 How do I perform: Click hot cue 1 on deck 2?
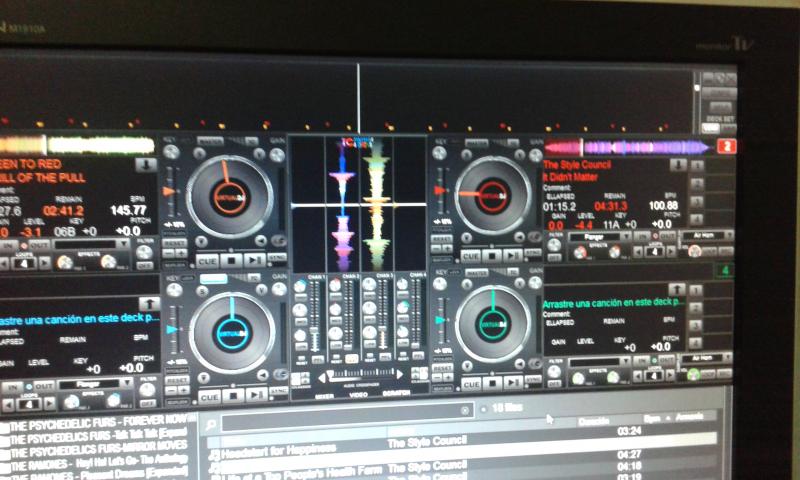pyautogui.click(x=696, y=165)
